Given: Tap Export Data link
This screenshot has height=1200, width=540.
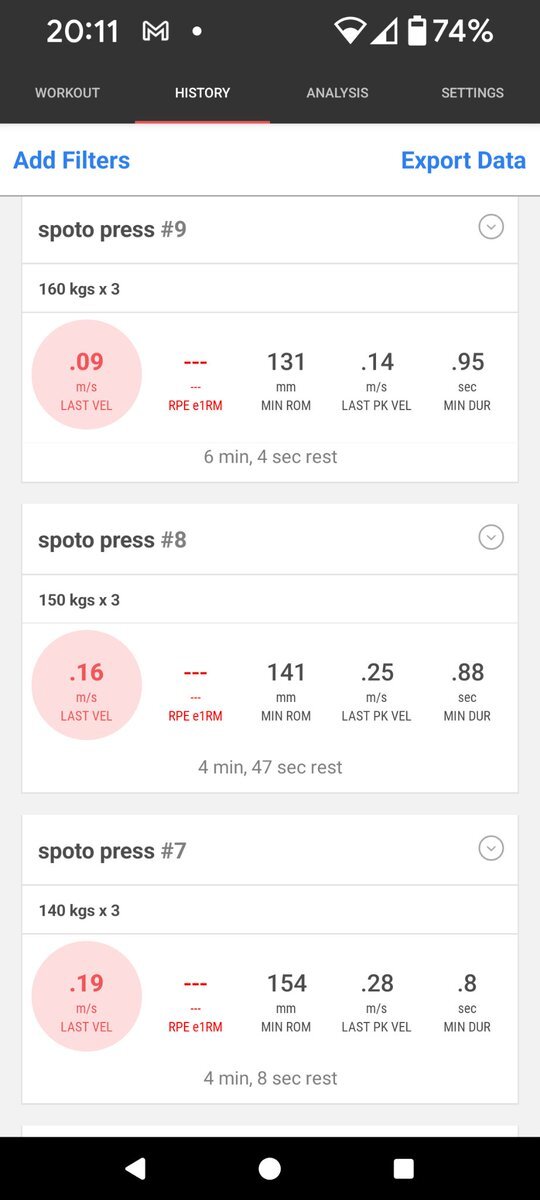Looking at the screenshot, I should (463, 160).
